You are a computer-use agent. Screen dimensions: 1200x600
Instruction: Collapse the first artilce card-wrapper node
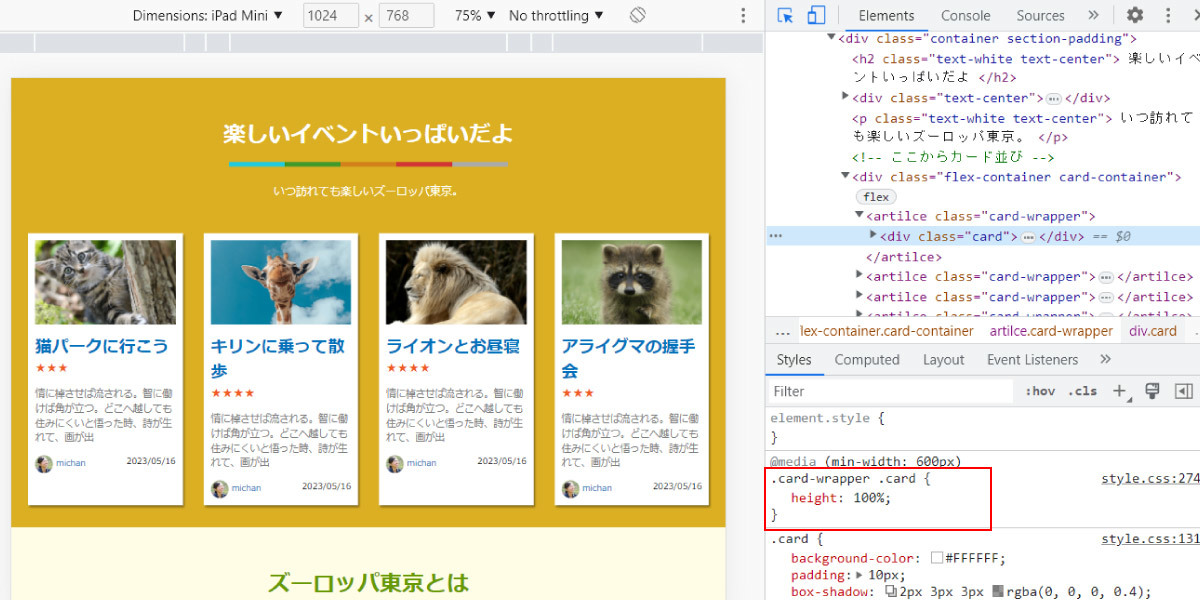pos(860,216)
